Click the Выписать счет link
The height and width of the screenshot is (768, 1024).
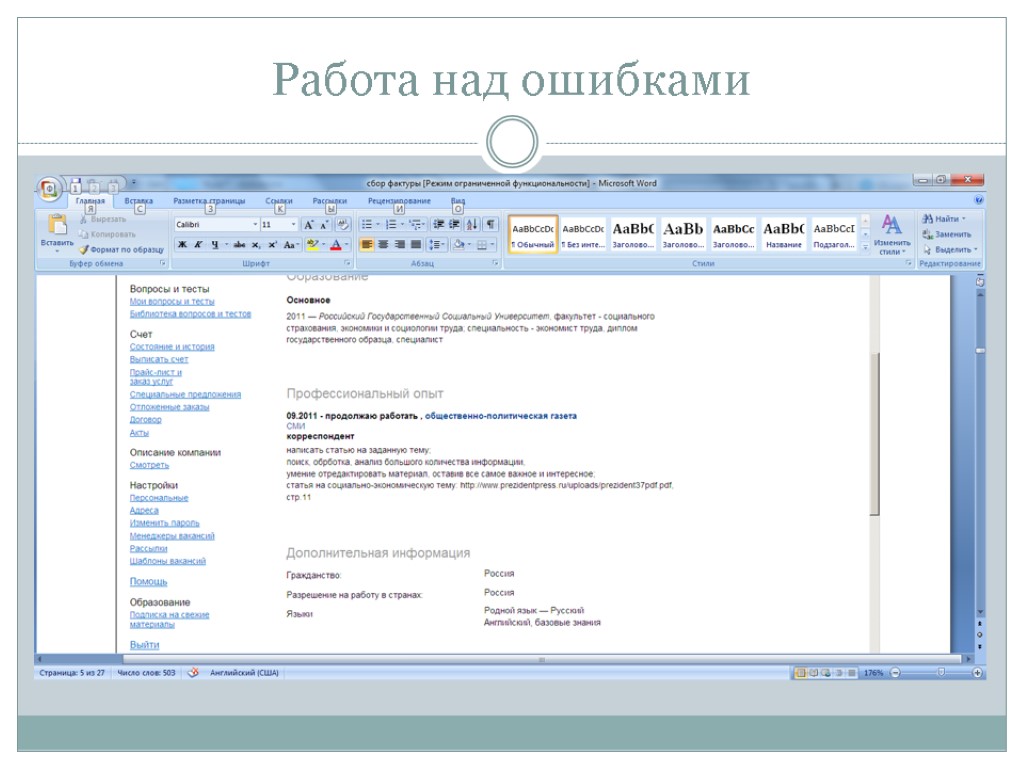tap(159, 359)
